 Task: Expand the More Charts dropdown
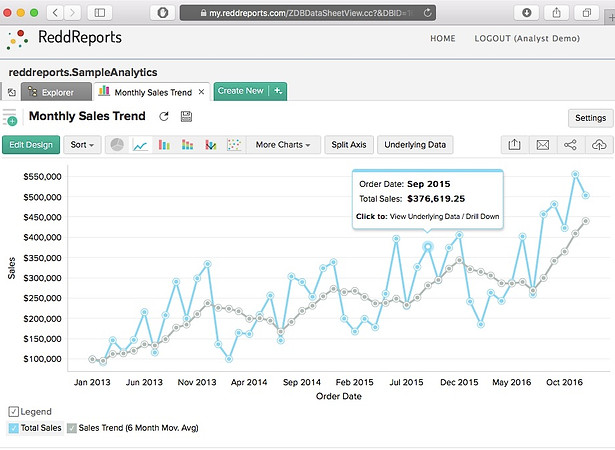pos(282,145)
